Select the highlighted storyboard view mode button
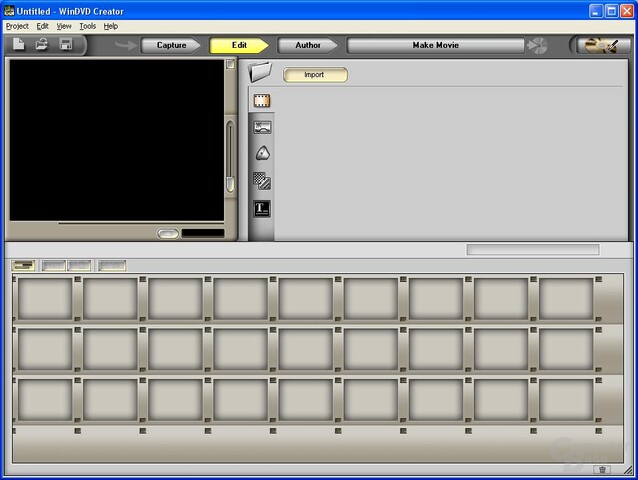638x480 pixels. pyautogui.click(x=23, y=266)
